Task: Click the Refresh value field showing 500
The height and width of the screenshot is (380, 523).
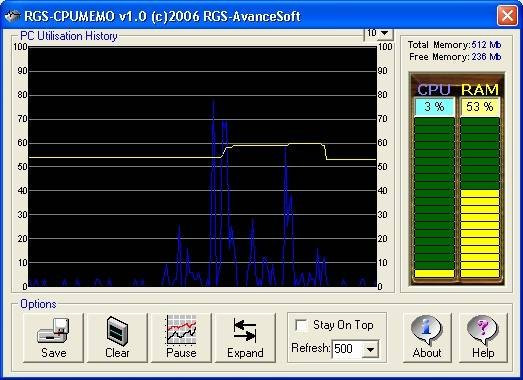Action: point(347,349)
